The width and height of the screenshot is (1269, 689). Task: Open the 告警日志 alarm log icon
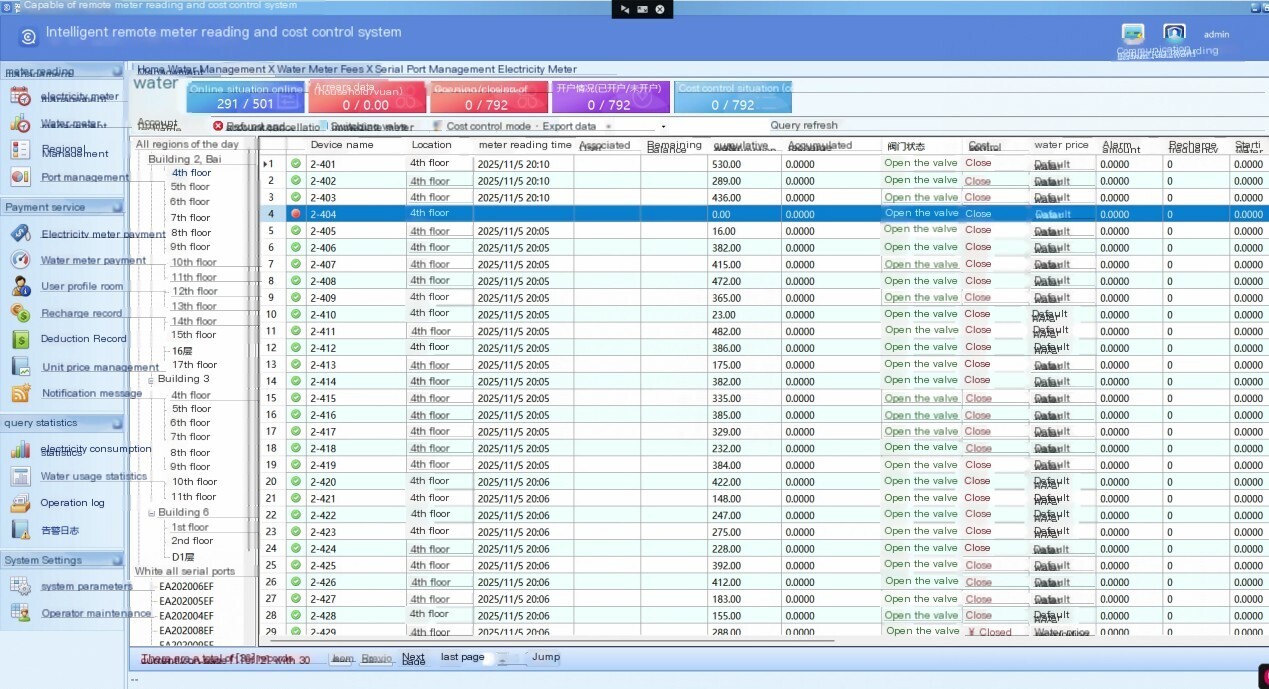(x=20, y=530)
